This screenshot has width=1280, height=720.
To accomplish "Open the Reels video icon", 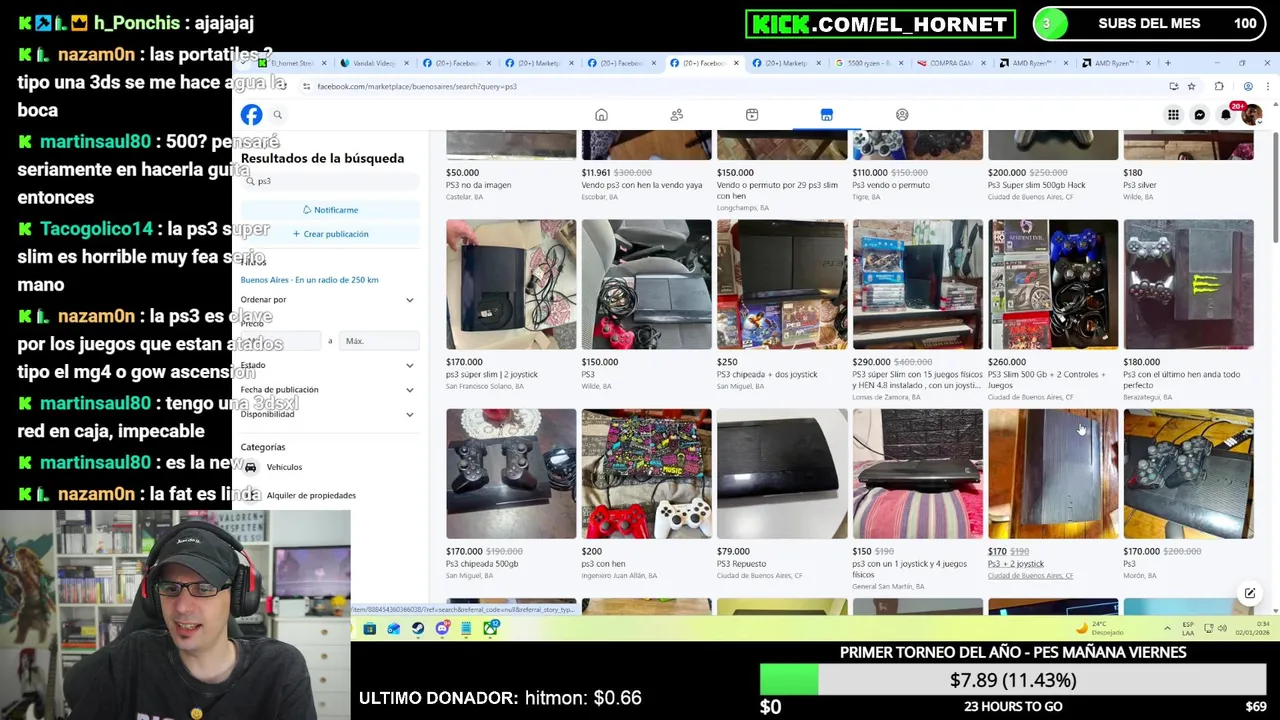I will [752, 115].
